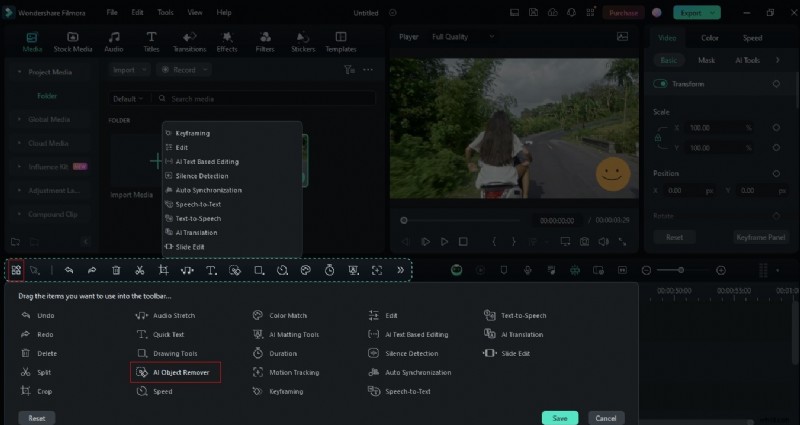800x425 pixels.
Task: Click the Save button
Action: [x=559, y=417]
